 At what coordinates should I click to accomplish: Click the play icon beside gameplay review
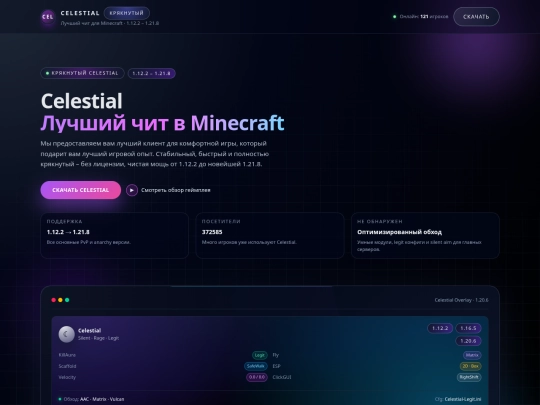click(x=132, y=190)
